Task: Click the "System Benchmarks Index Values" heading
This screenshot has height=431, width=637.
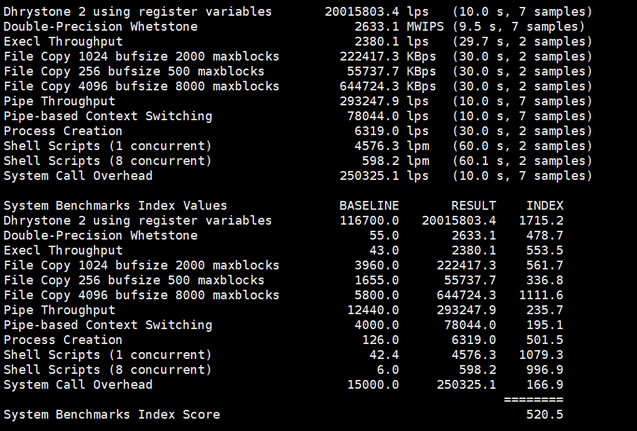Action: 115,205
